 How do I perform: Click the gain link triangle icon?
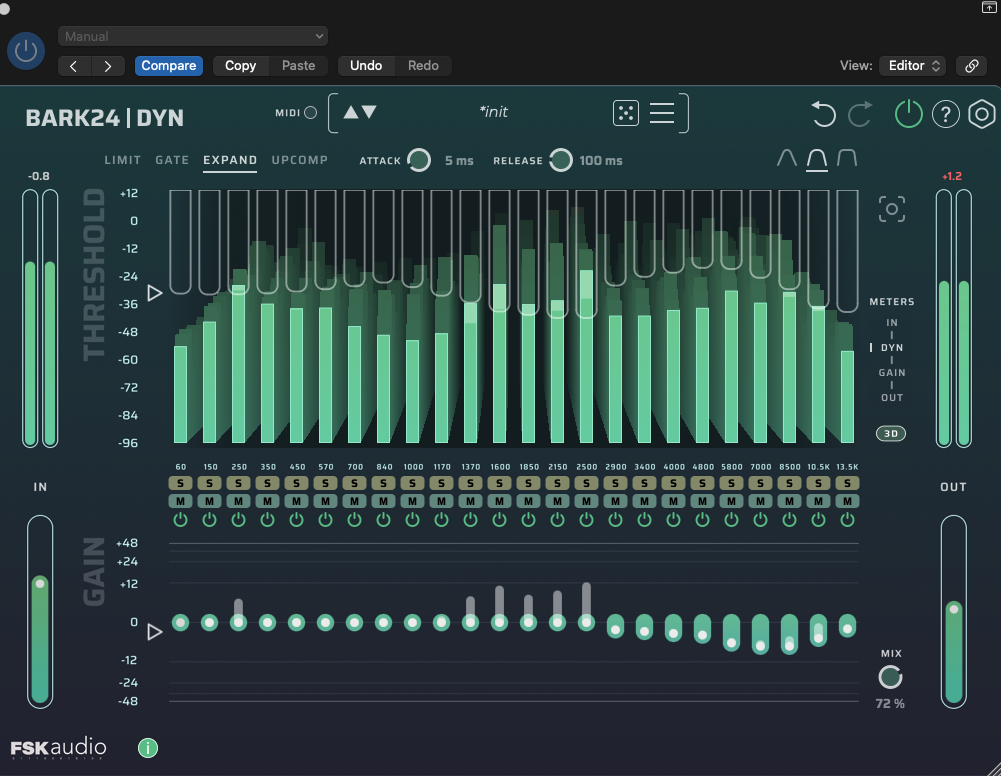click(154, 632)
